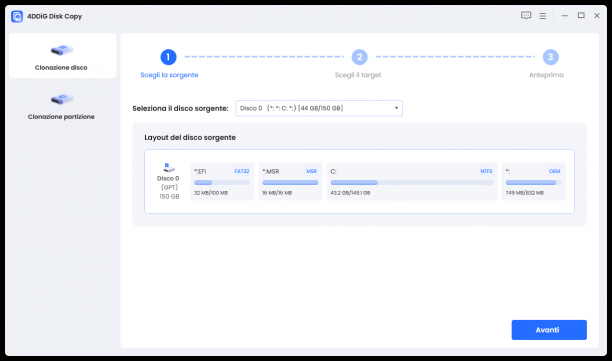Maximize the 4DDiG window
The image size is (612, 361).
(581, 16)
